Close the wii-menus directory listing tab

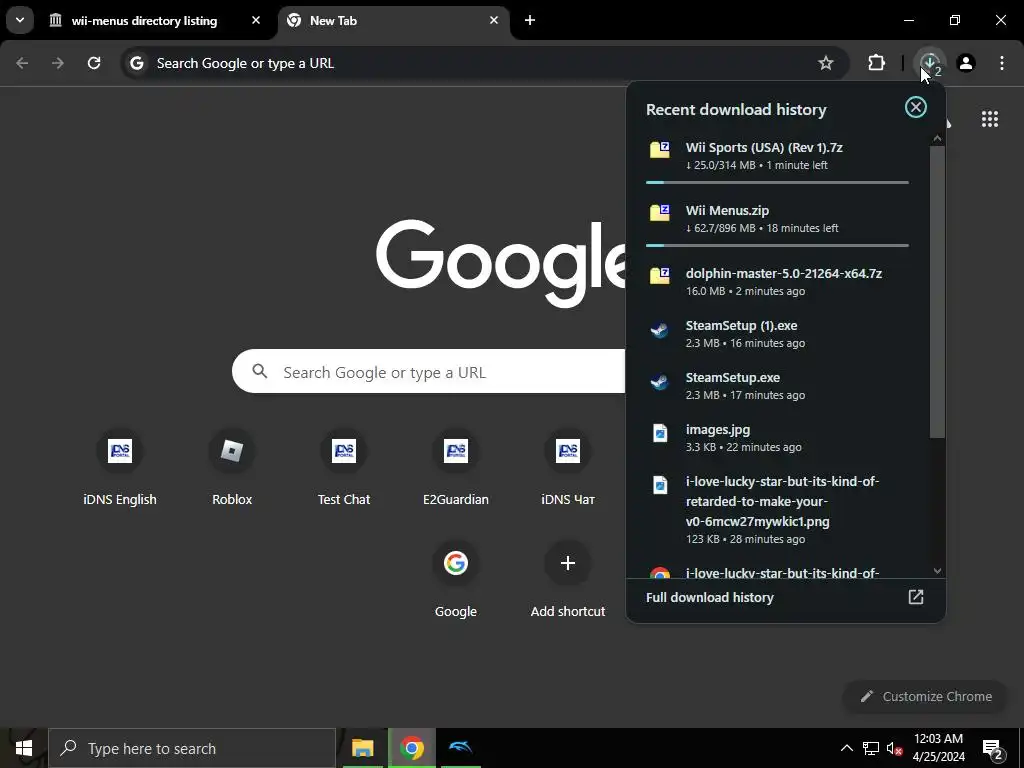[256, 20]
